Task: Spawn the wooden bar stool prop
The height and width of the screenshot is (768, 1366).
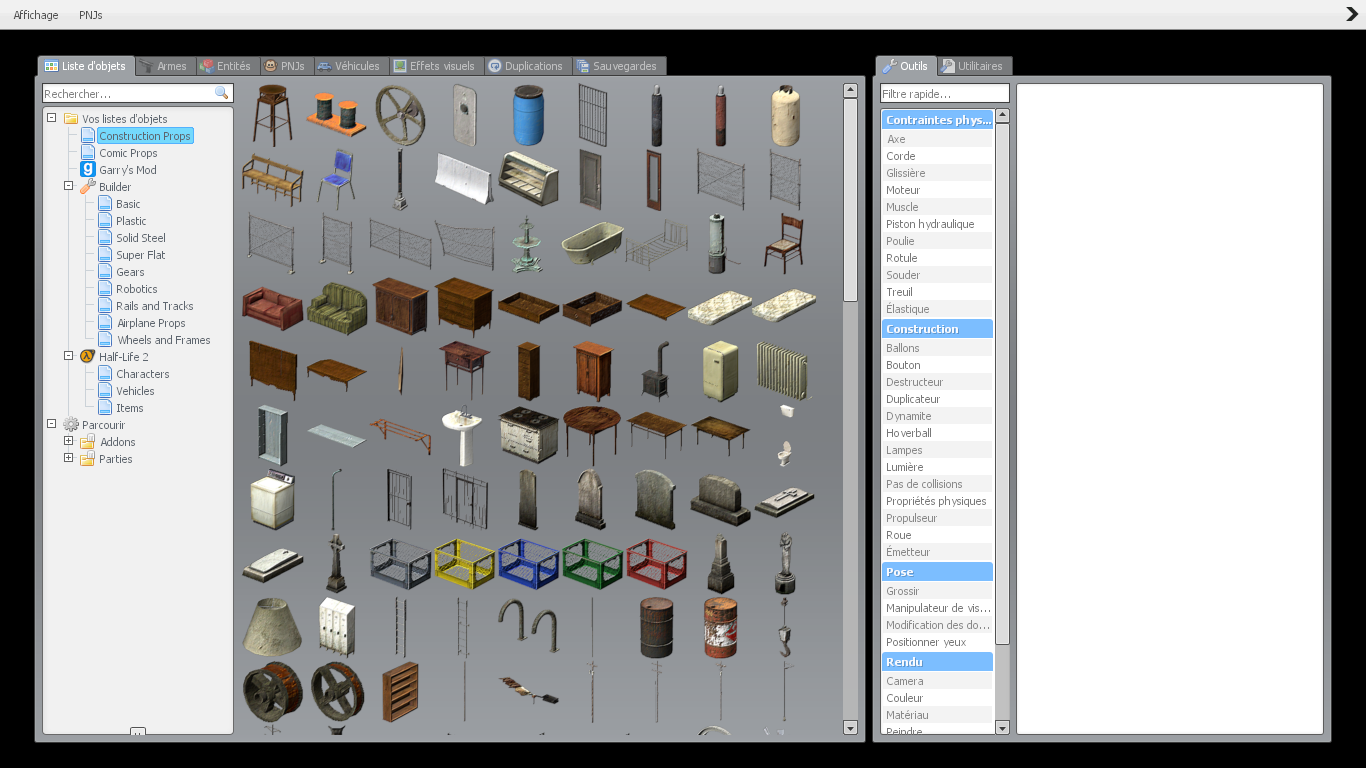Action: pyautogui.click(x=272, y=115)
